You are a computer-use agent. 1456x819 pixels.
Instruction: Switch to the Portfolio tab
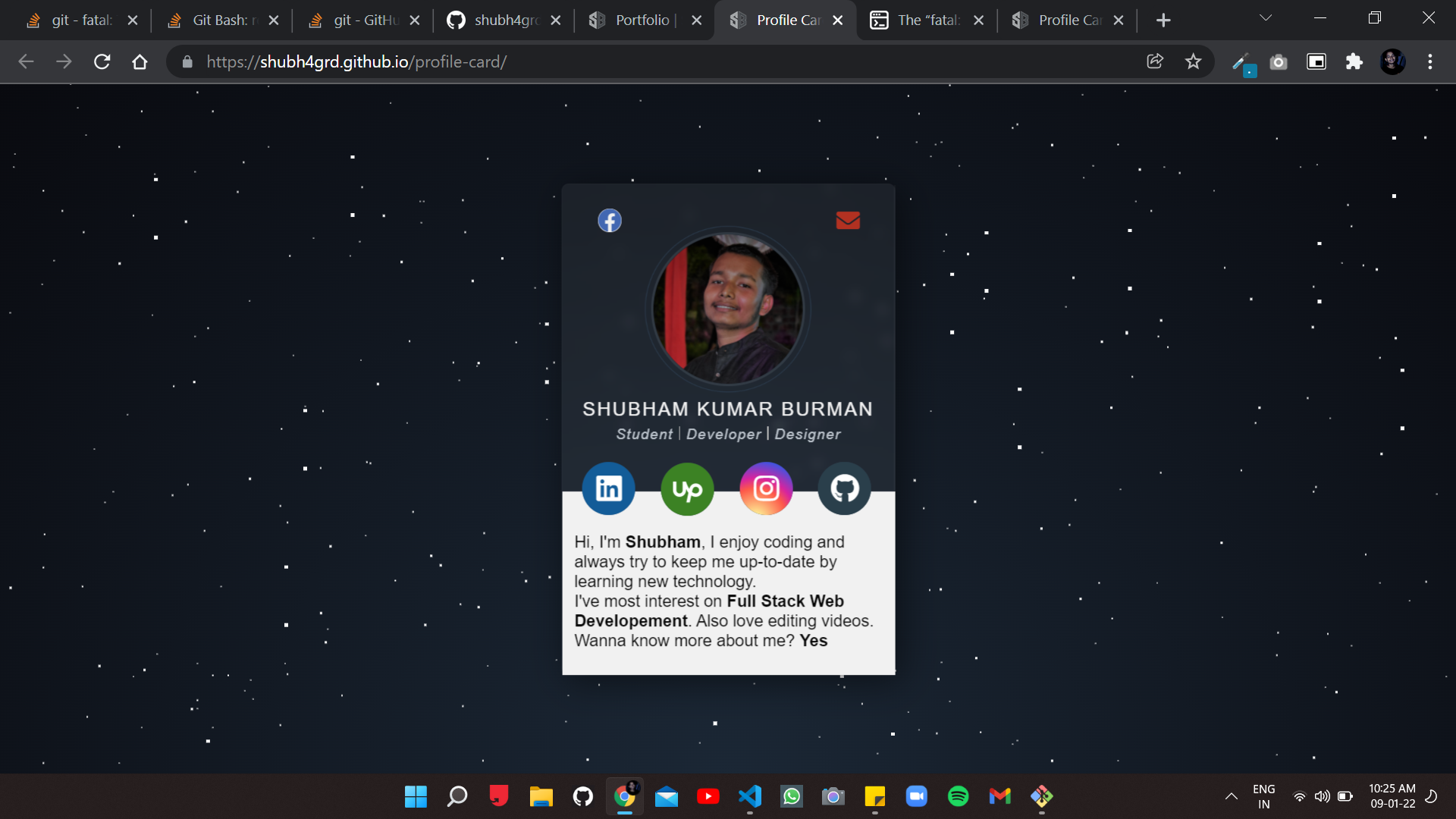[x=641, y=20]
